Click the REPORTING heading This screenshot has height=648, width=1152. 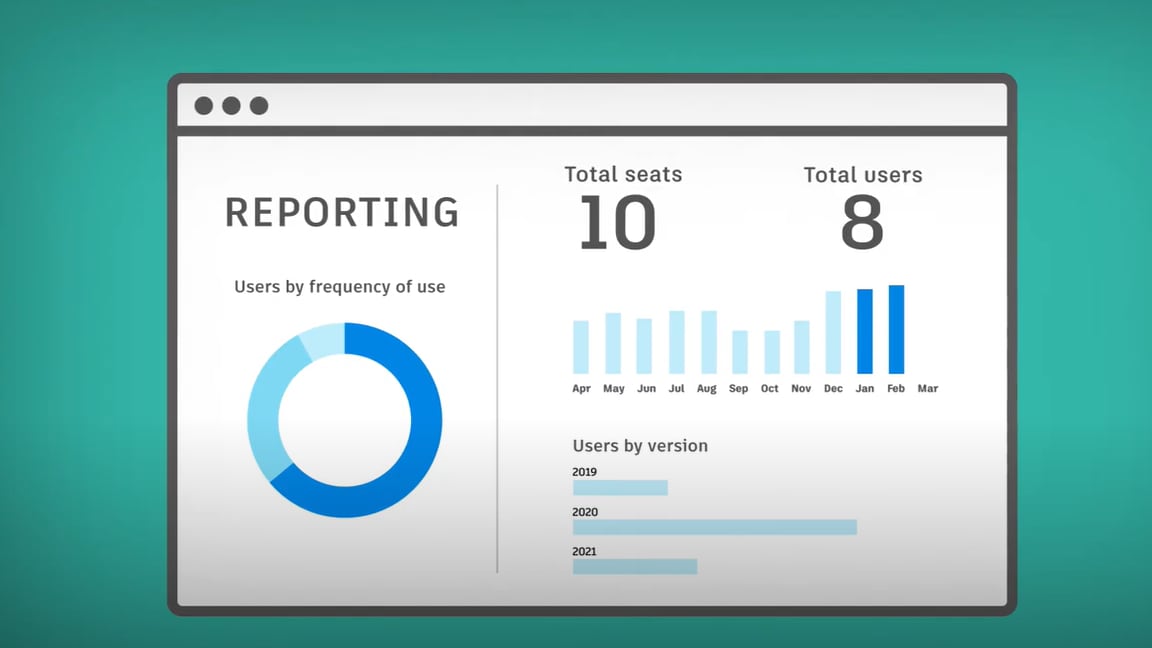(342, 213)
